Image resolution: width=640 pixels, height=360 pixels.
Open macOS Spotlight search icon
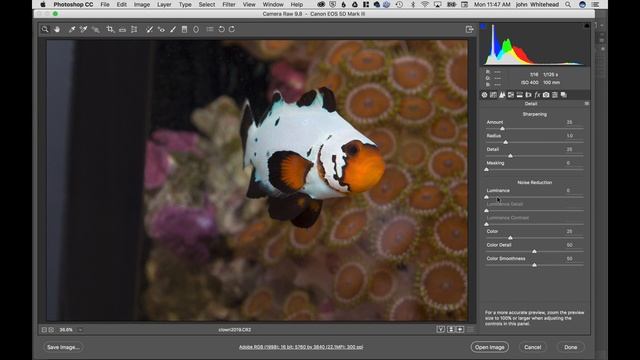568,4
